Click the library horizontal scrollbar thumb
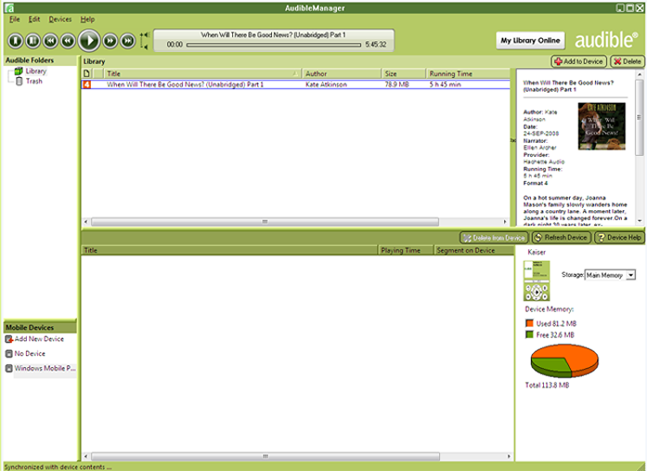This screenshot has height=471, width=647. click(x=264, y=222)
